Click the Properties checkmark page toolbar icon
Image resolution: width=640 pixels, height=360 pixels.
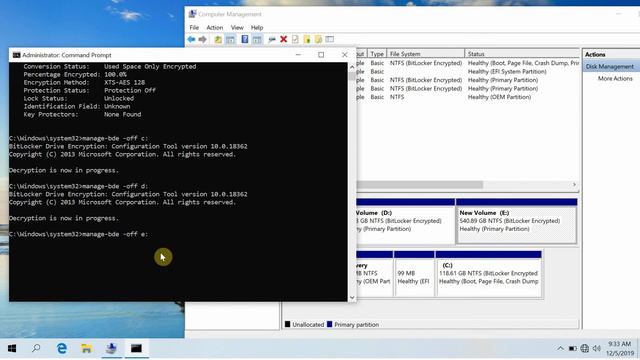coord(295,40)
